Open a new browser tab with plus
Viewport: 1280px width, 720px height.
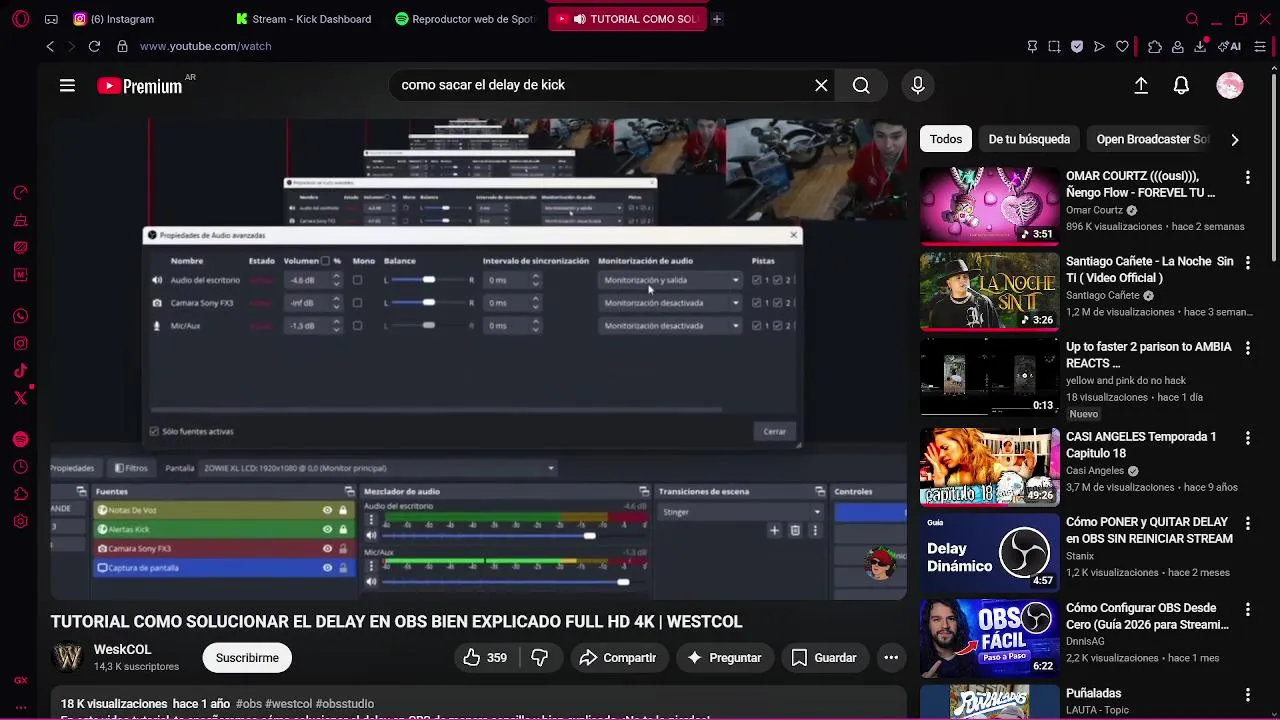pos(716,19)
